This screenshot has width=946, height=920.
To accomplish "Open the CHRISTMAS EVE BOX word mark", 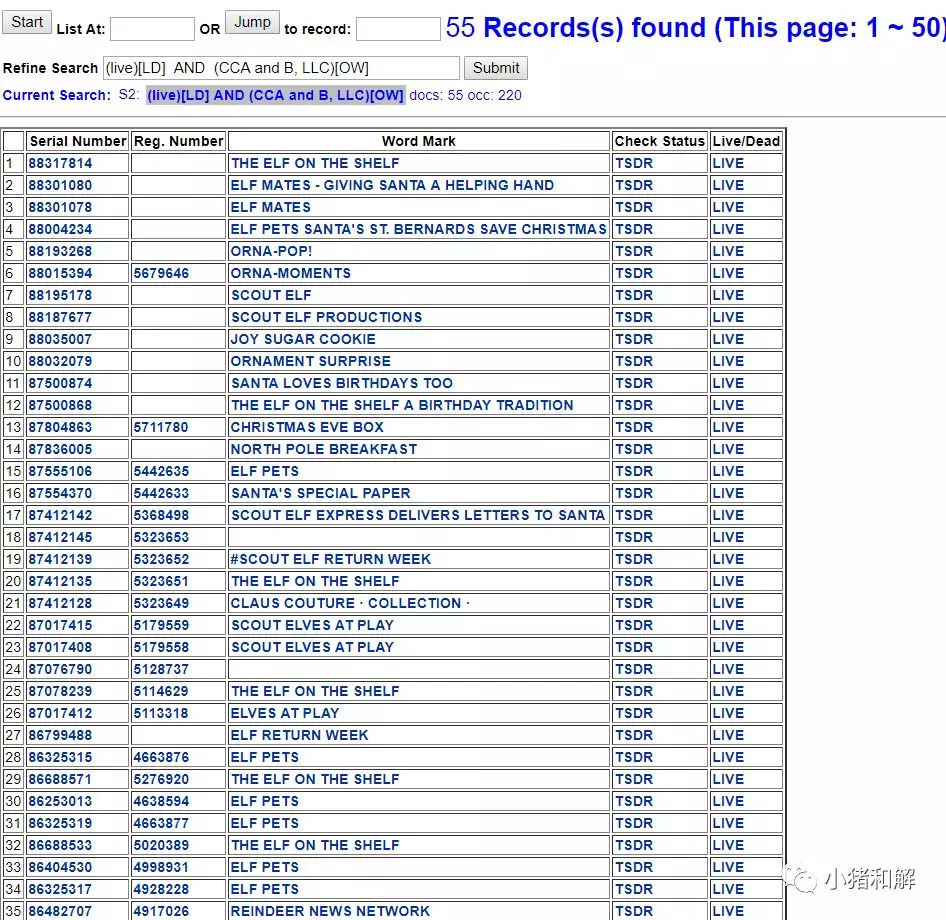I will point(307,427).
